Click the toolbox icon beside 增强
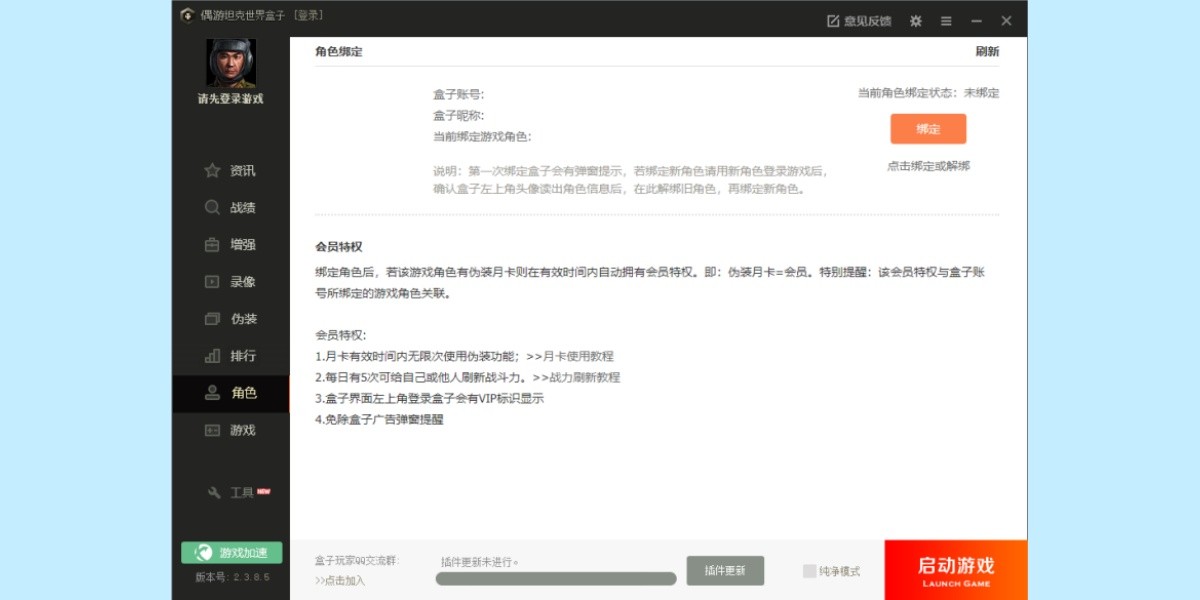This screenshot has width=1200, height=600. point(212,245)
